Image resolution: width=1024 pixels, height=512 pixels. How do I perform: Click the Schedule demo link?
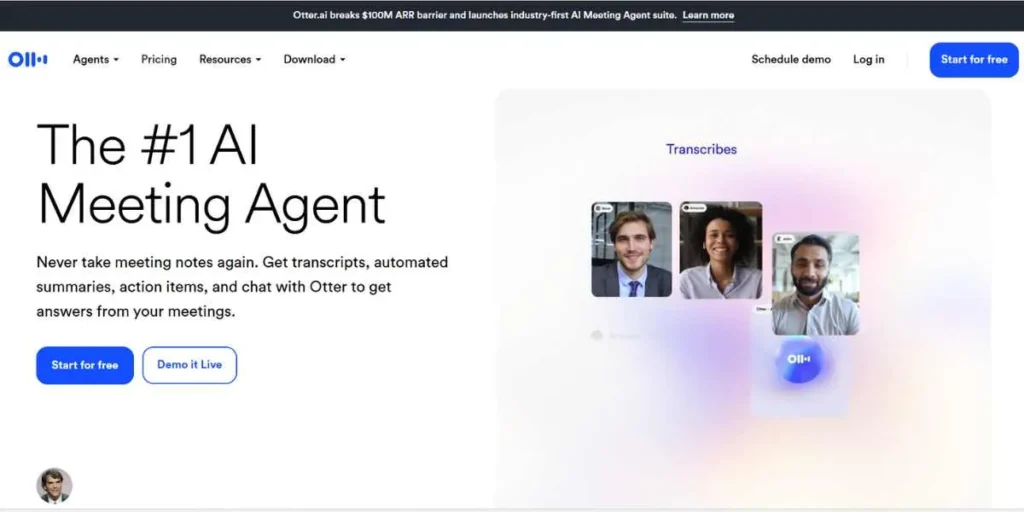coord(791,59)
